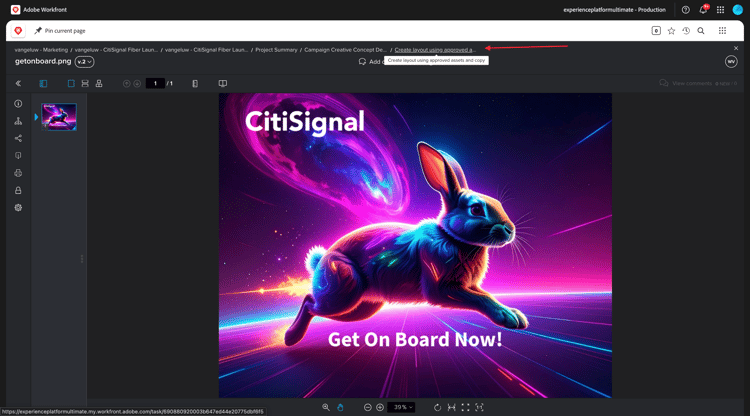Click the page number field

pos(155,83)
